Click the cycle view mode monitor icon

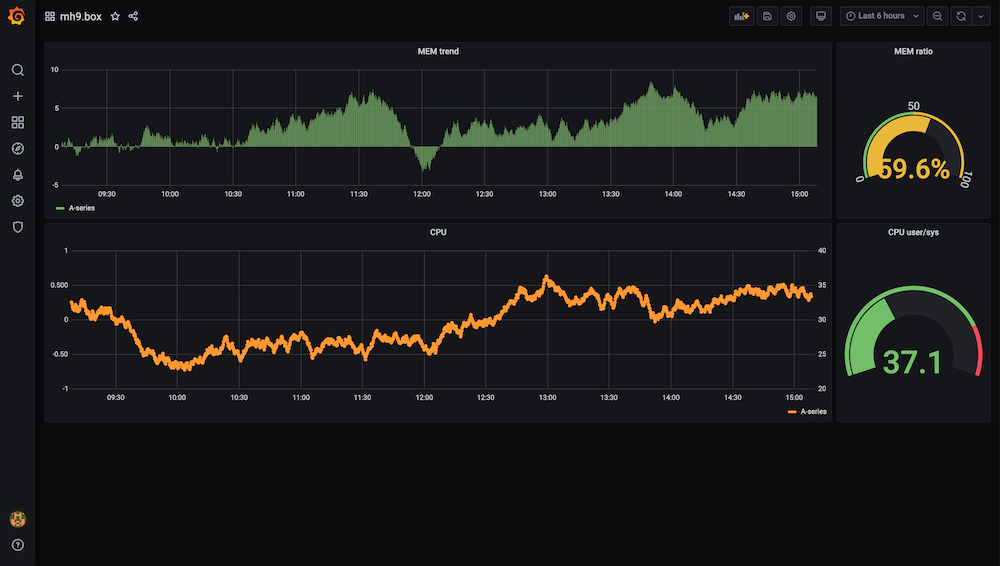click(x=821, y=16)
